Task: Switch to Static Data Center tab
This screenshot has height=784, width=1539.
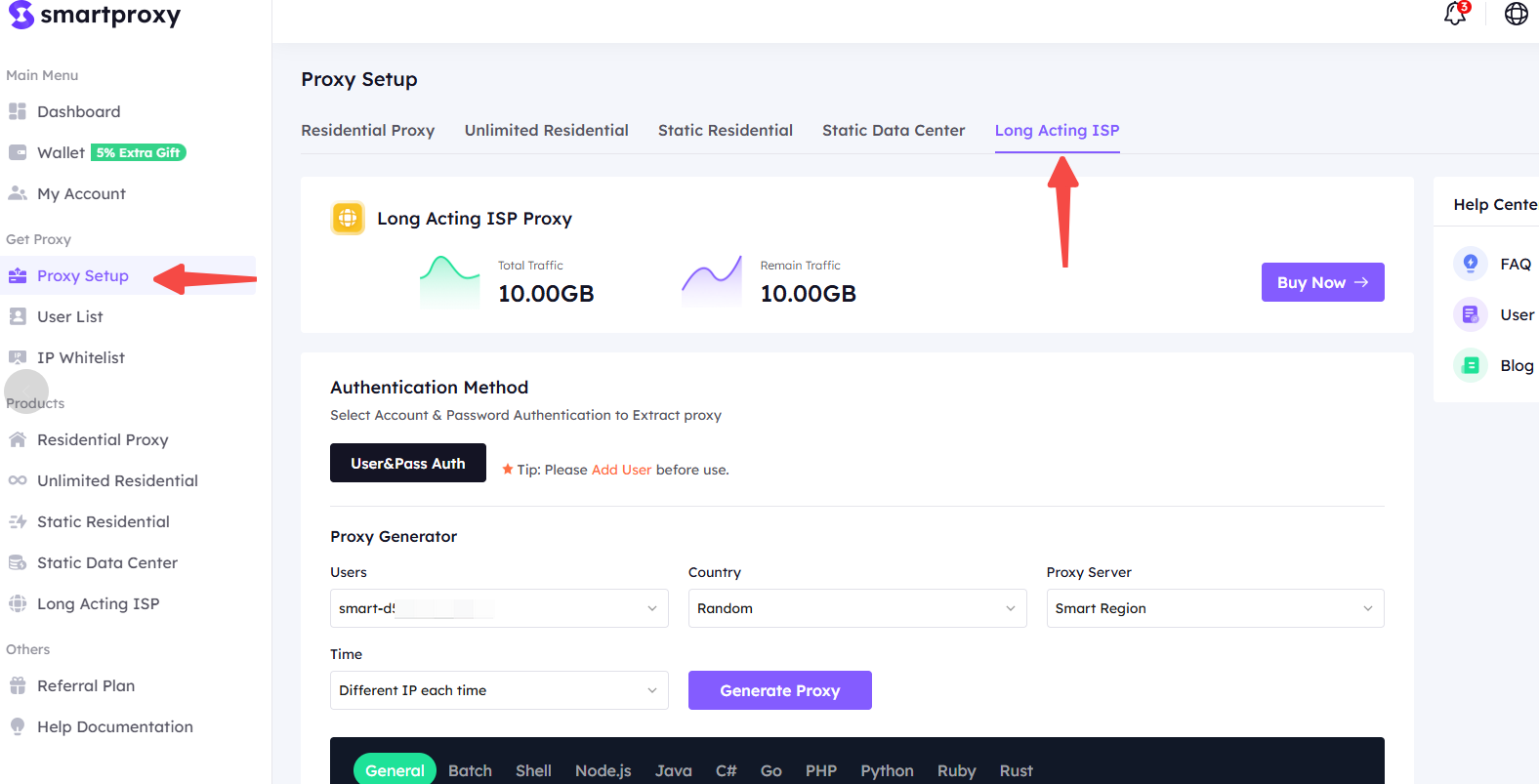Action: tap(894, 130)
